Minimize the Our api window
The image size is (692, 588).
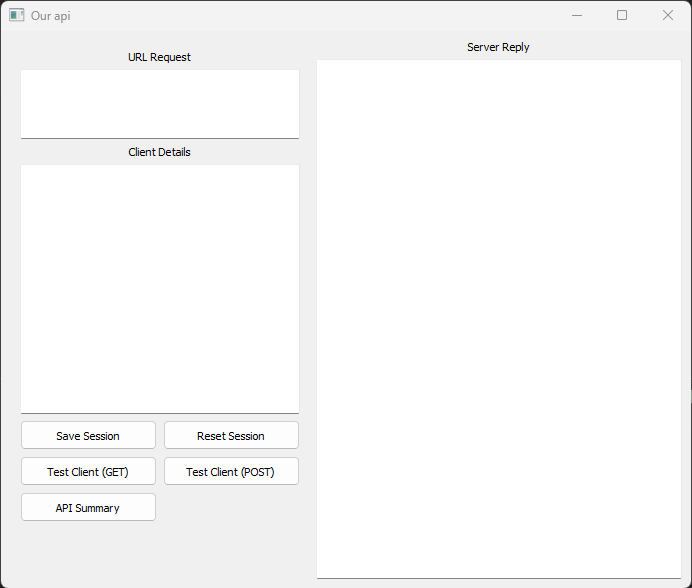point(577,15)
